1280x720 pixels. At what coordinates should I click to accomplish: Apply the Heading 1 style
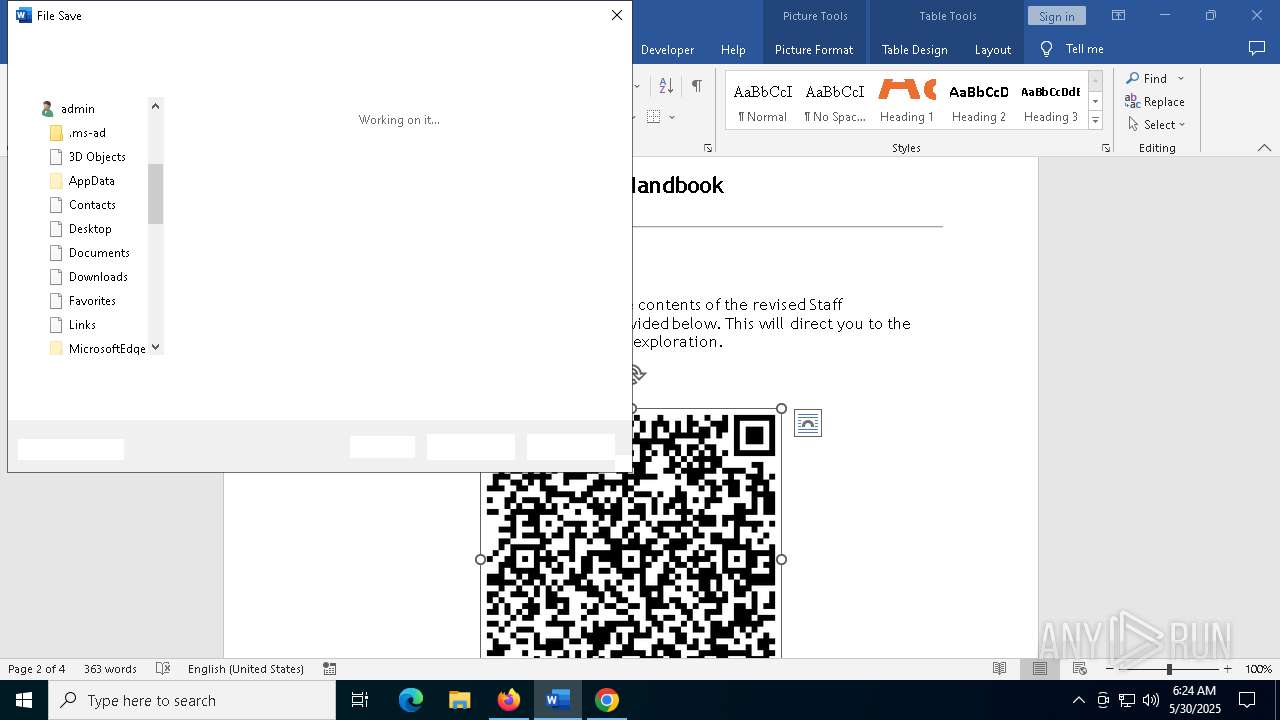coord(906,102)
